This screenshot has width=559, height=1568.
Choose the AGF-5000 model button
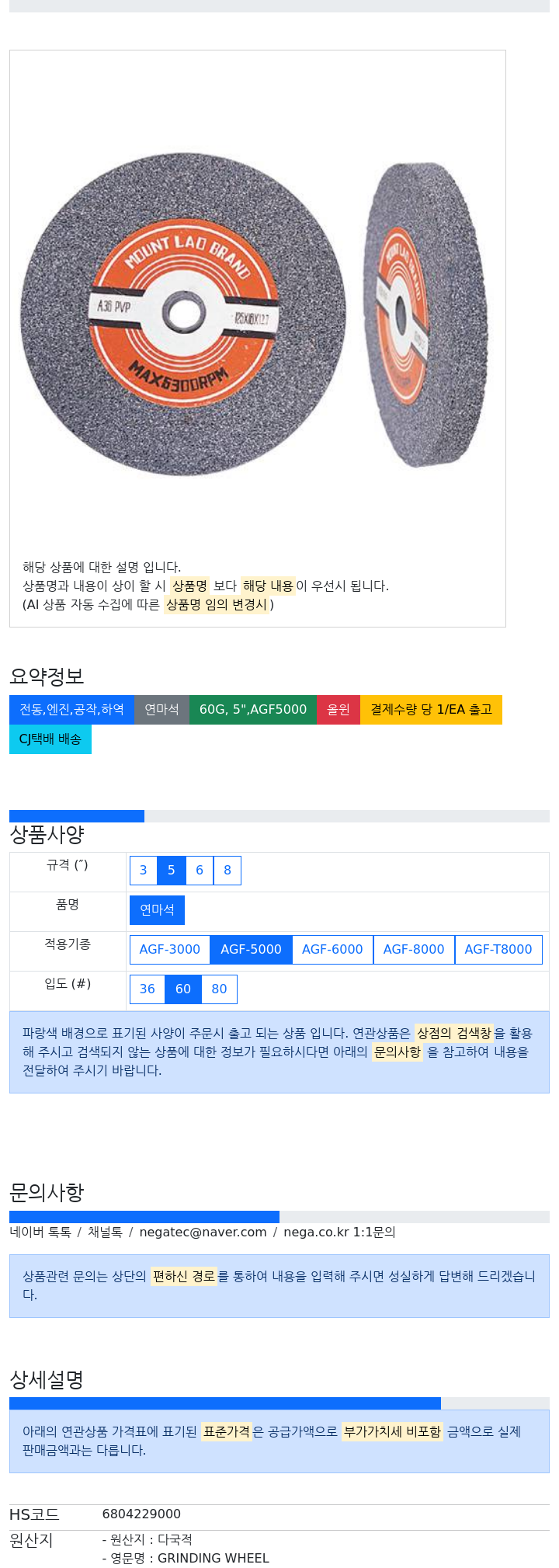(x=251, y=950)
